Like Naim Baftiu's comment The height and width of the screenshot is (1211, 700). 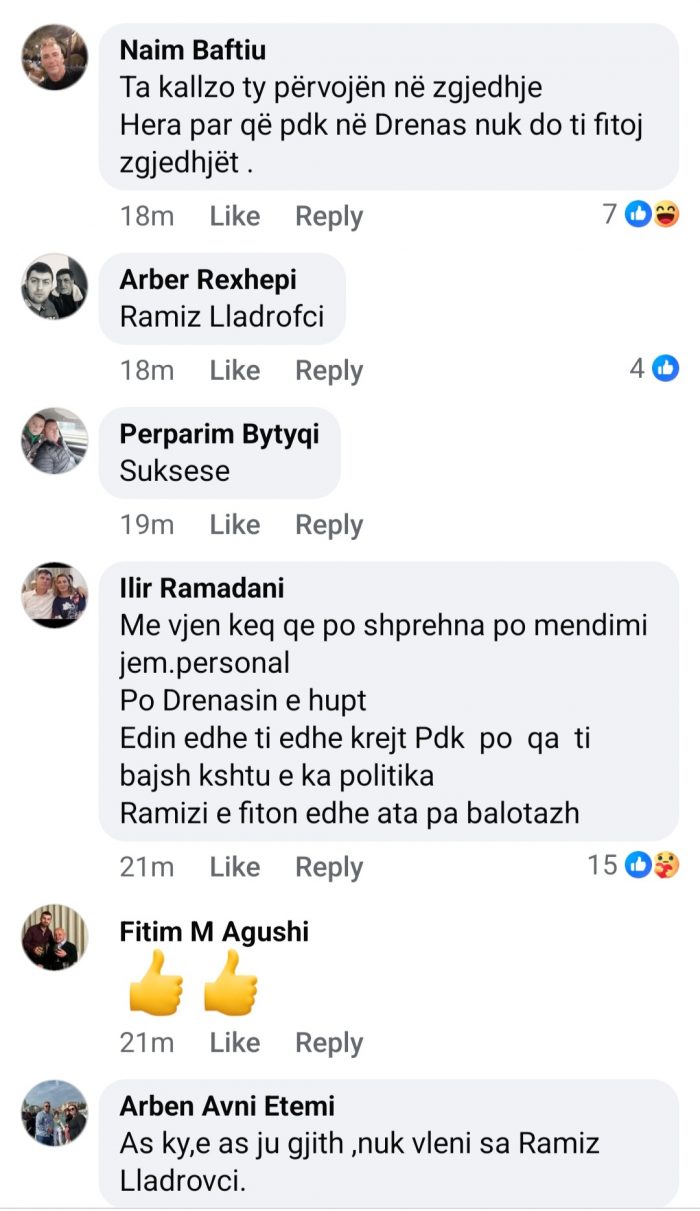234,216
